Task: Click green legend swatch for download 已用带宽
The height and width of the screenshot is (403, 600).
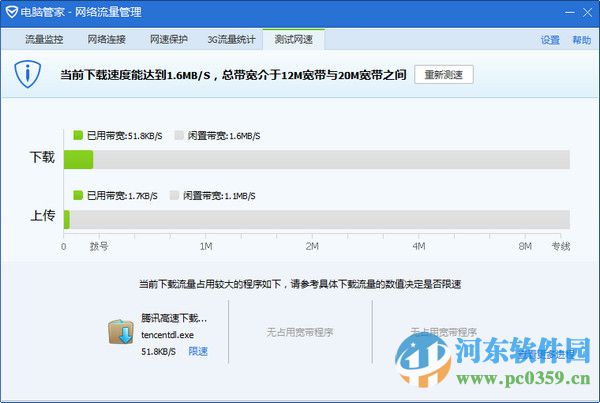Action: pyautogui.click(x=78, y=135)
